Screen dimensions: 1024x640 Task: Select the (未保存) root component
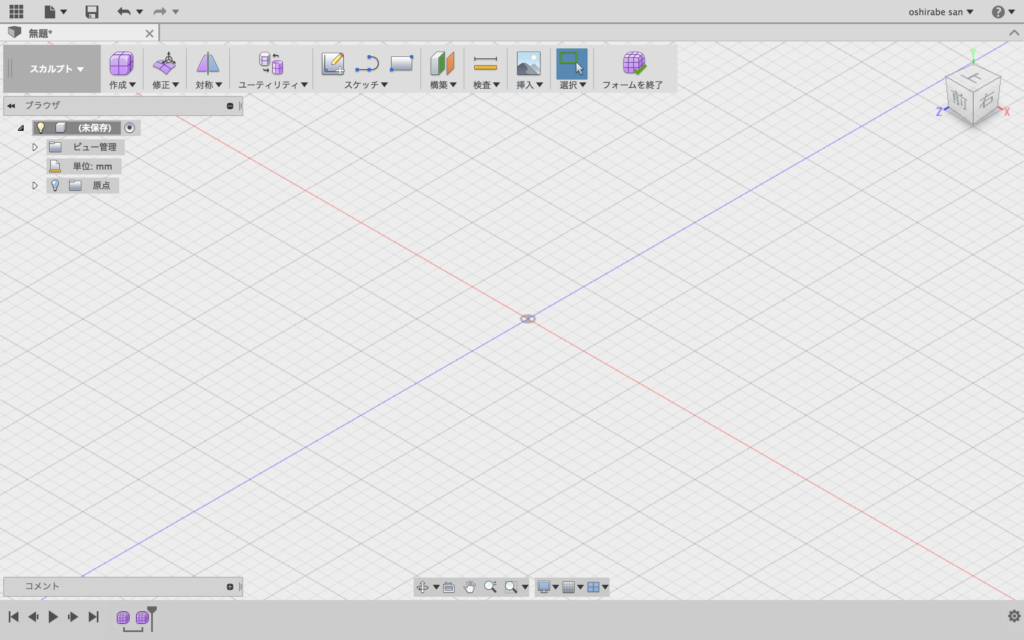tap(94, 128)
